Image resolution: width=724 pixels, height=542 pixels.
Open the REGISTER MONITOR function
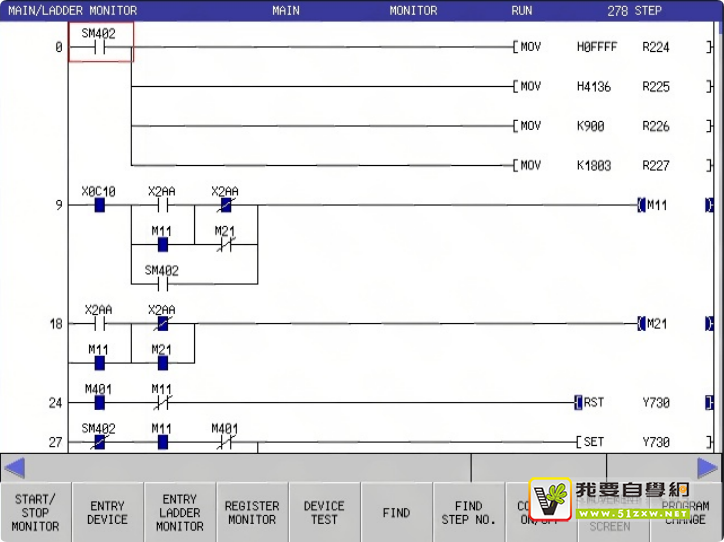tap(252, 512)
